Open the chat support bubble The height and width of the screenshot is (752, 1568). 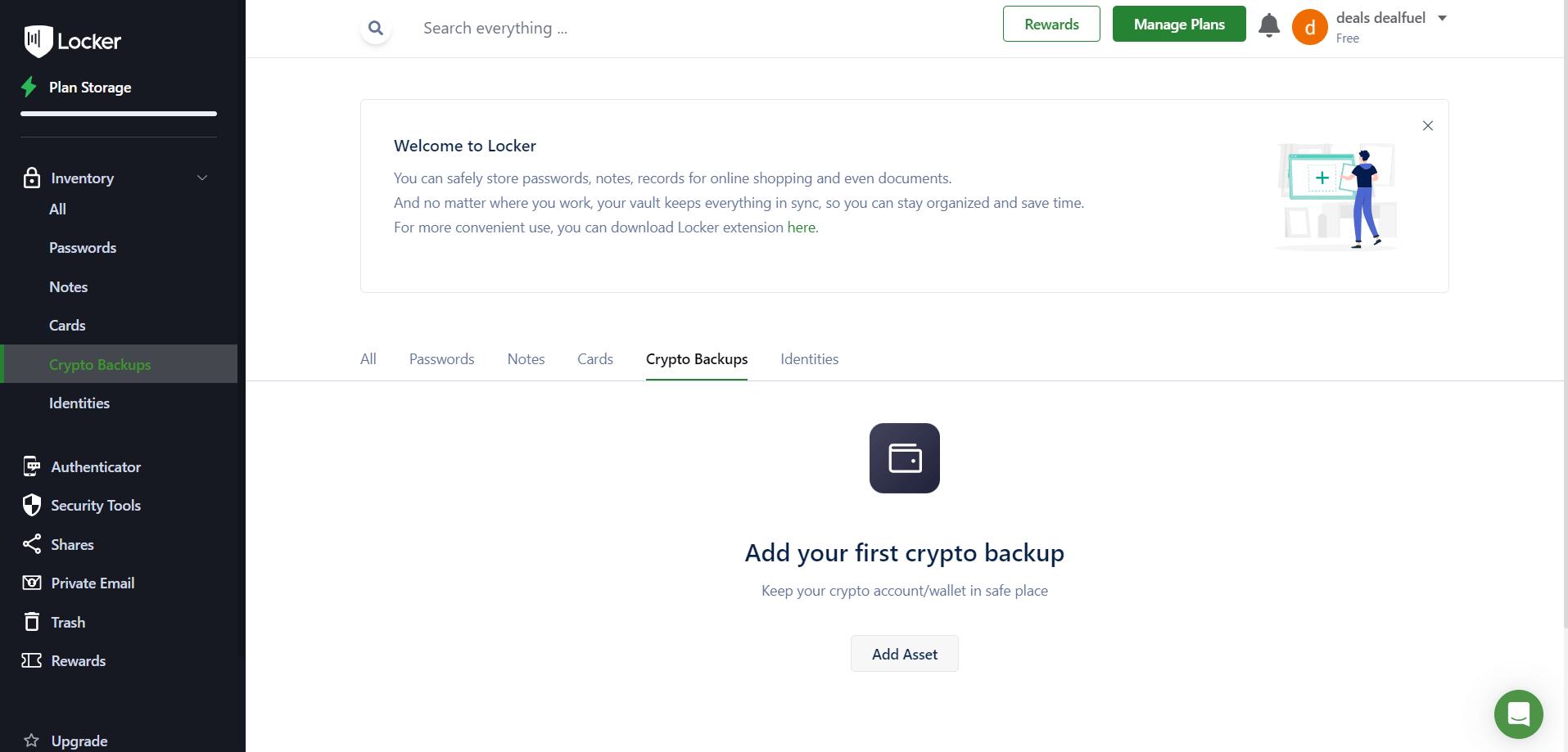click(1519, 714)
